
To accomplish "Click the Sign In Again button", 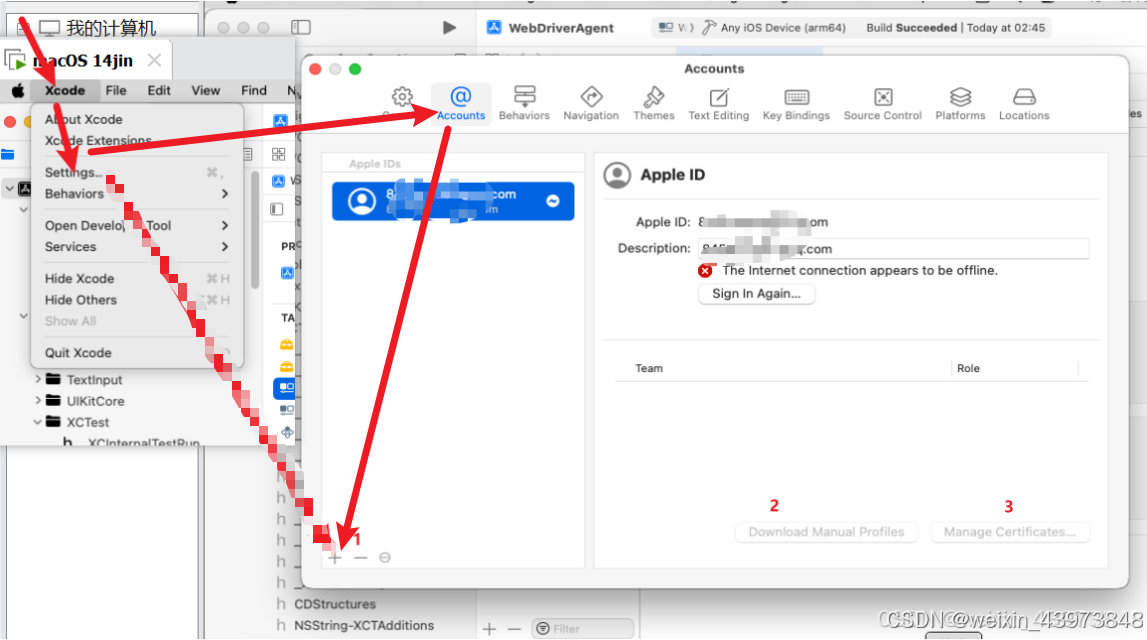I will click(x=756, y=293).
